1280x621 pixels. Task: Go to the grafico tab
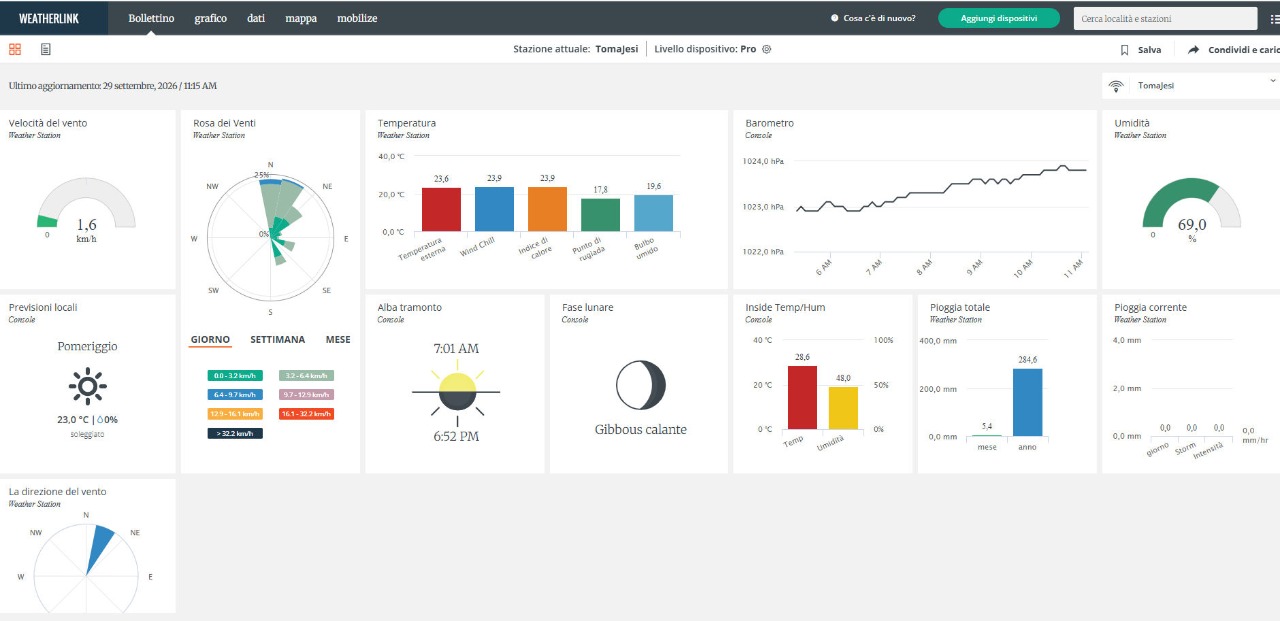click(211, 18)
